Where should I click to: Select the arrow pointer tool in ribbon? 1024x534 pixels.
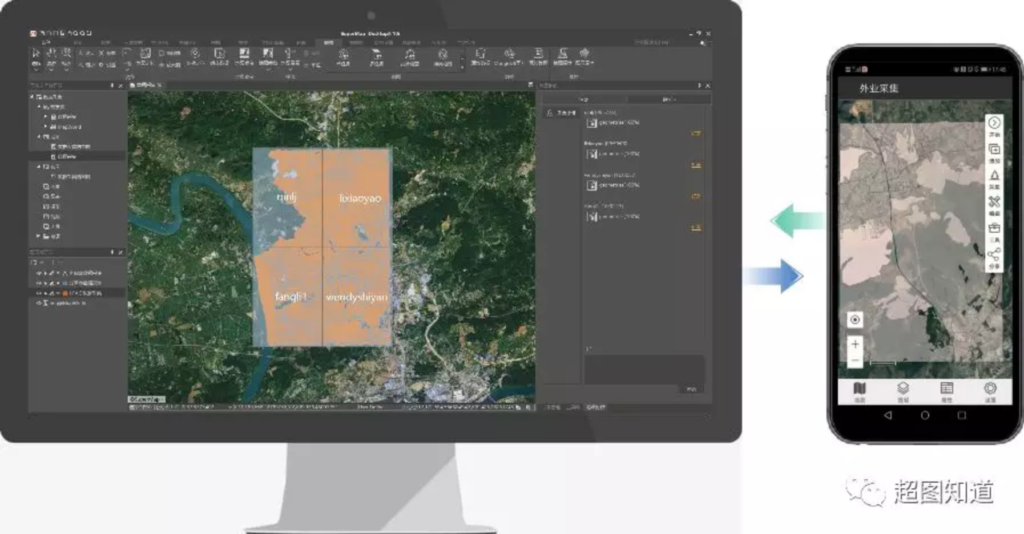[x=36, y=53]
